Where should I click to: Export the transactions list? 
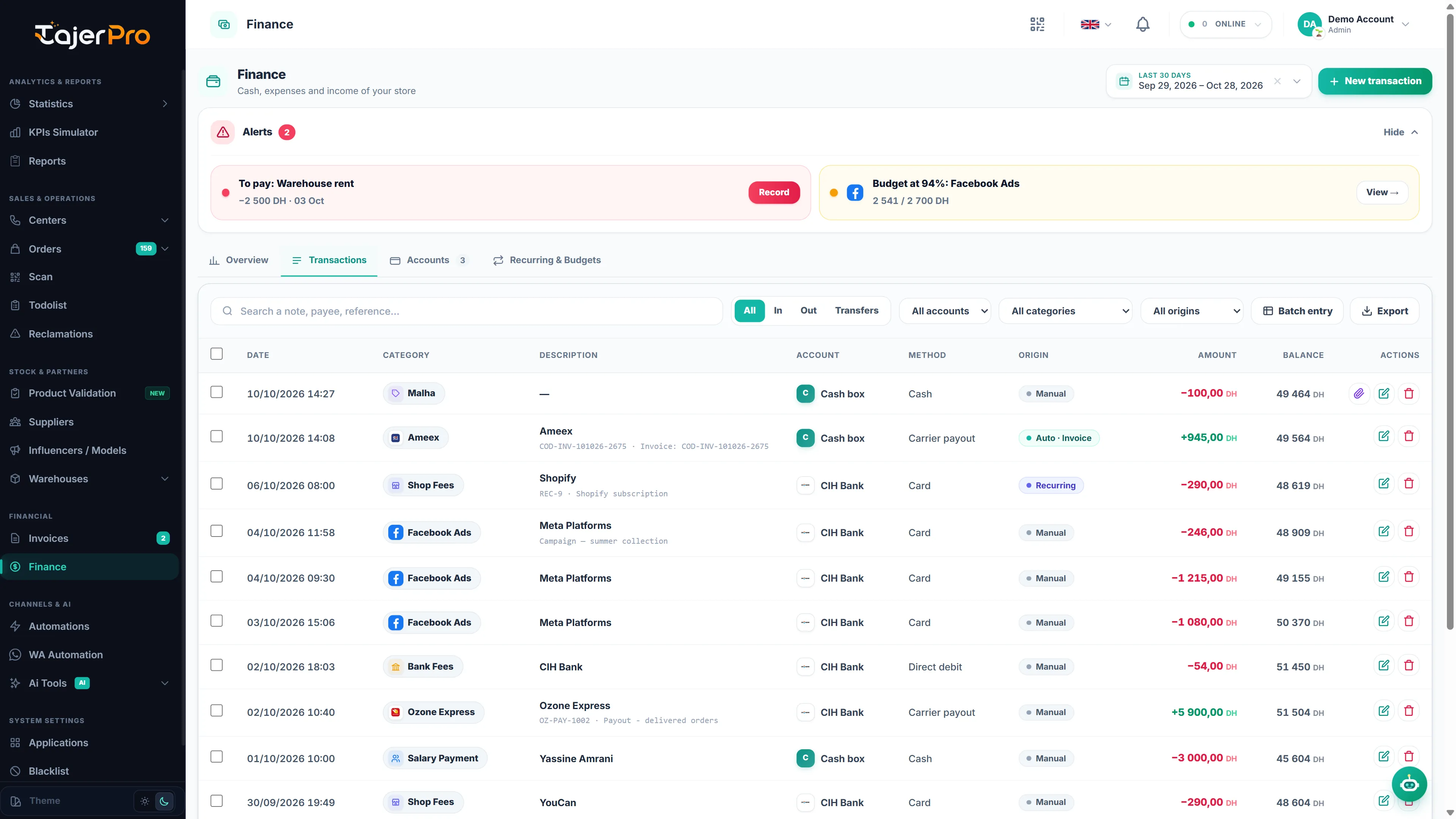click(x=1384, y=311)
